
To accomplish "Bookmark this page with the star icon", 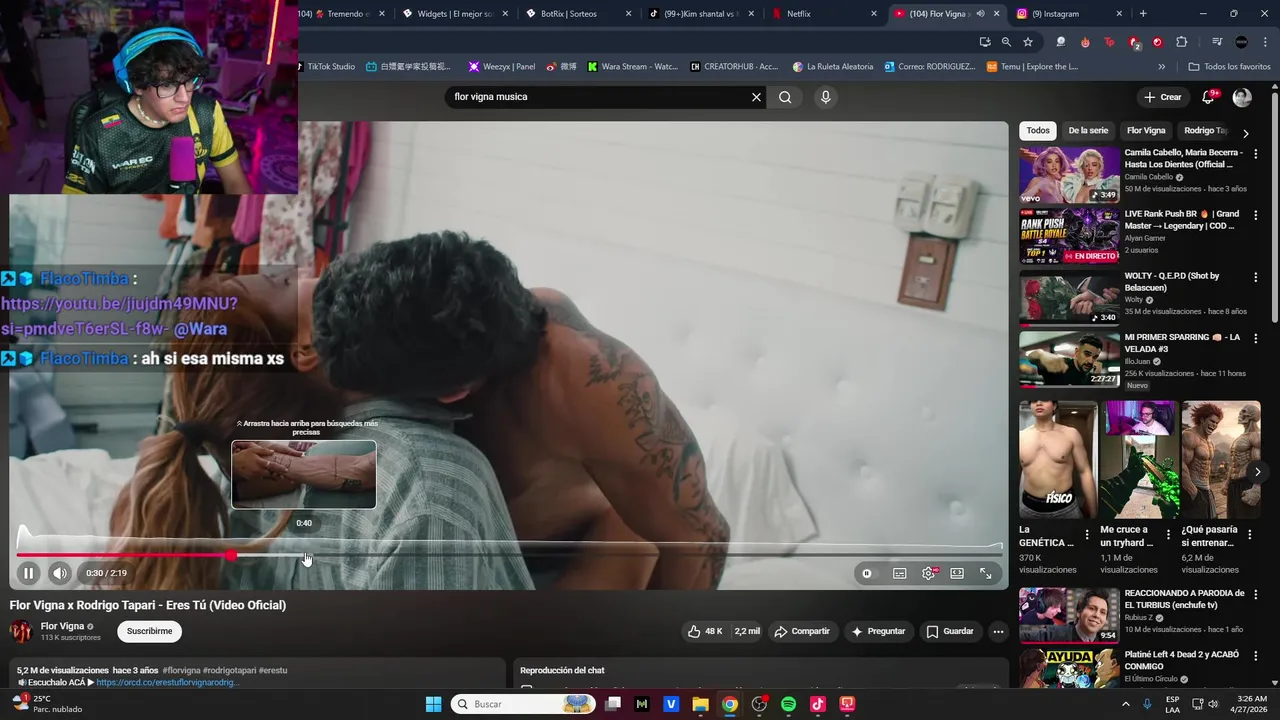I will click(1028, 42).
